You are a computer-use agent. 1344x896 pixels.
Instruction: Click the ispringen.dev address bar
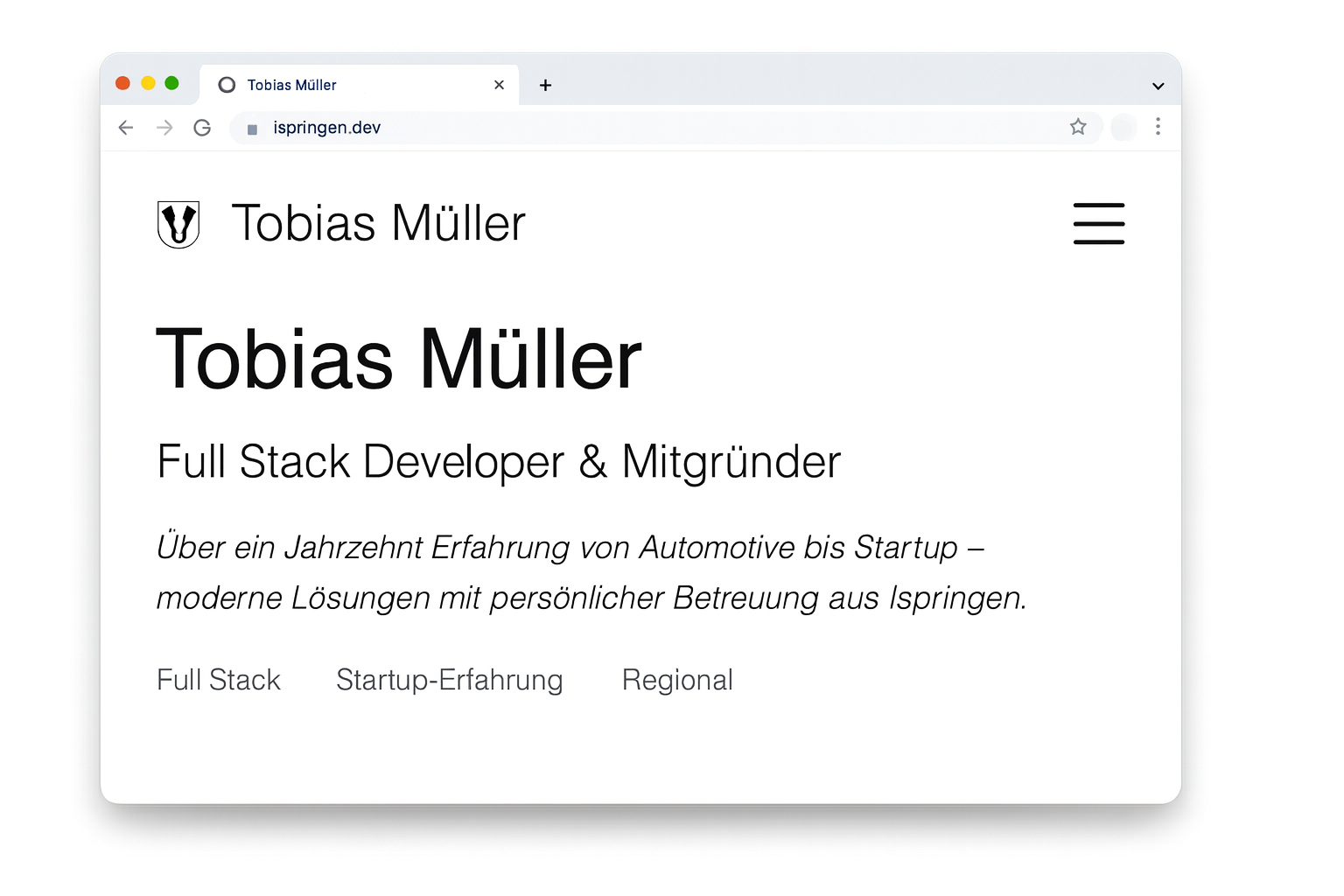click(x=326, y=128)
